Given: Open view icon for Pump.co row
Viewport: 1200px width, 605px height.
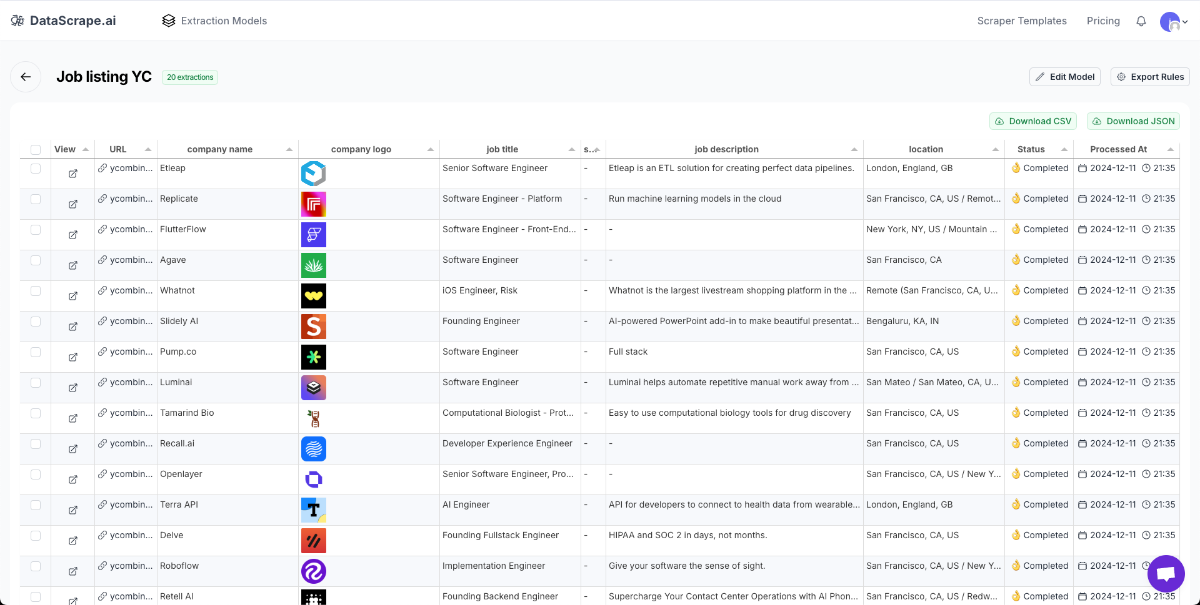Looking at the screenshot, I should tap(73, 357).
